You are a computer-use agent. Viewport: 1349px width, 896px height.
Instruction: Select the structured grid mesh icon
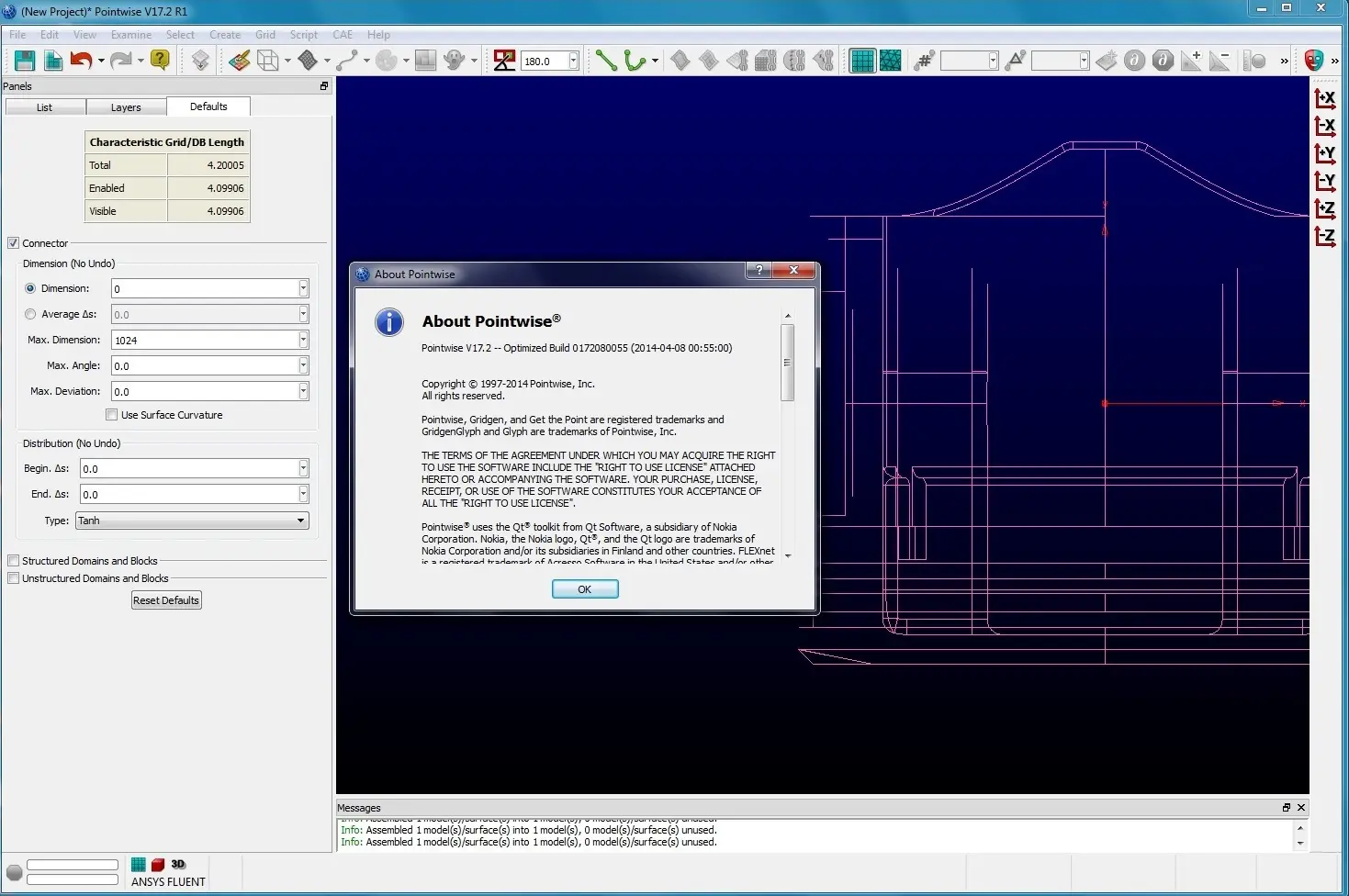coord(862,61)
